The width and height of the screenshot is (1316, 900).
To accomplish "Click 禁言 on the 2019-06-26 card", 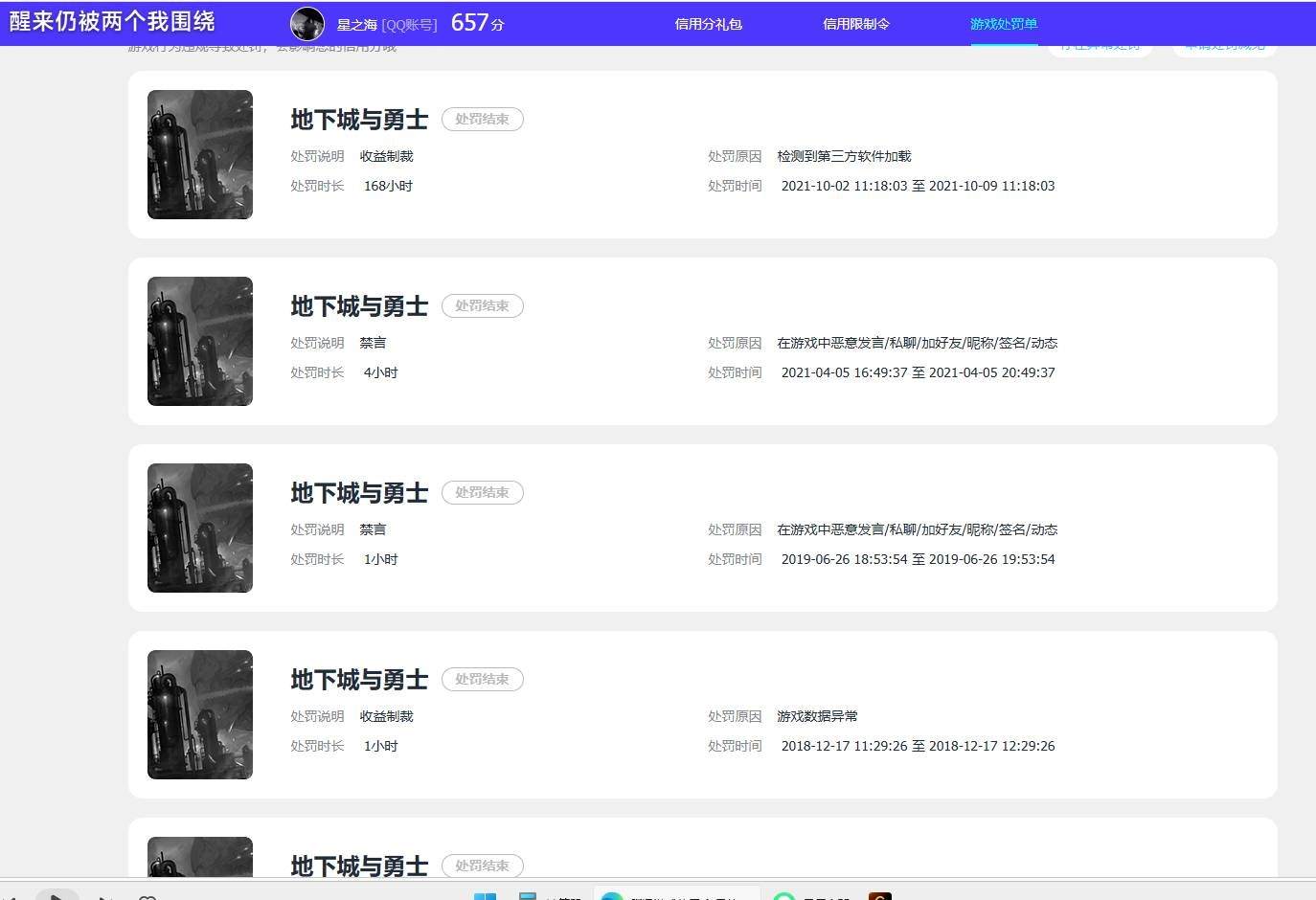I will tap(373, 529).
